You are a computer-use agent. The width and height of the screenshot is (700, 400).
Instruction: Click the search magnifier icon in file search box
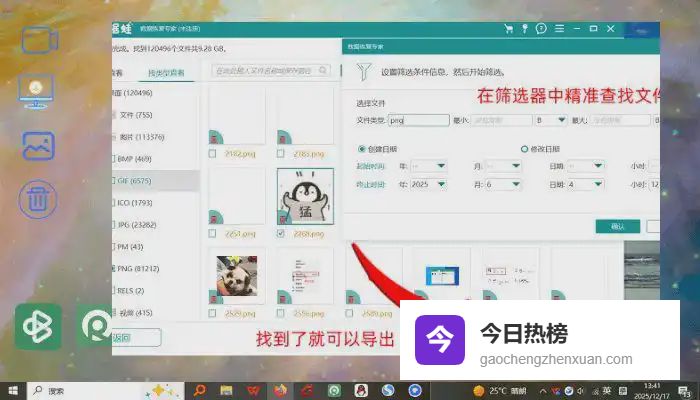(322, 71)
